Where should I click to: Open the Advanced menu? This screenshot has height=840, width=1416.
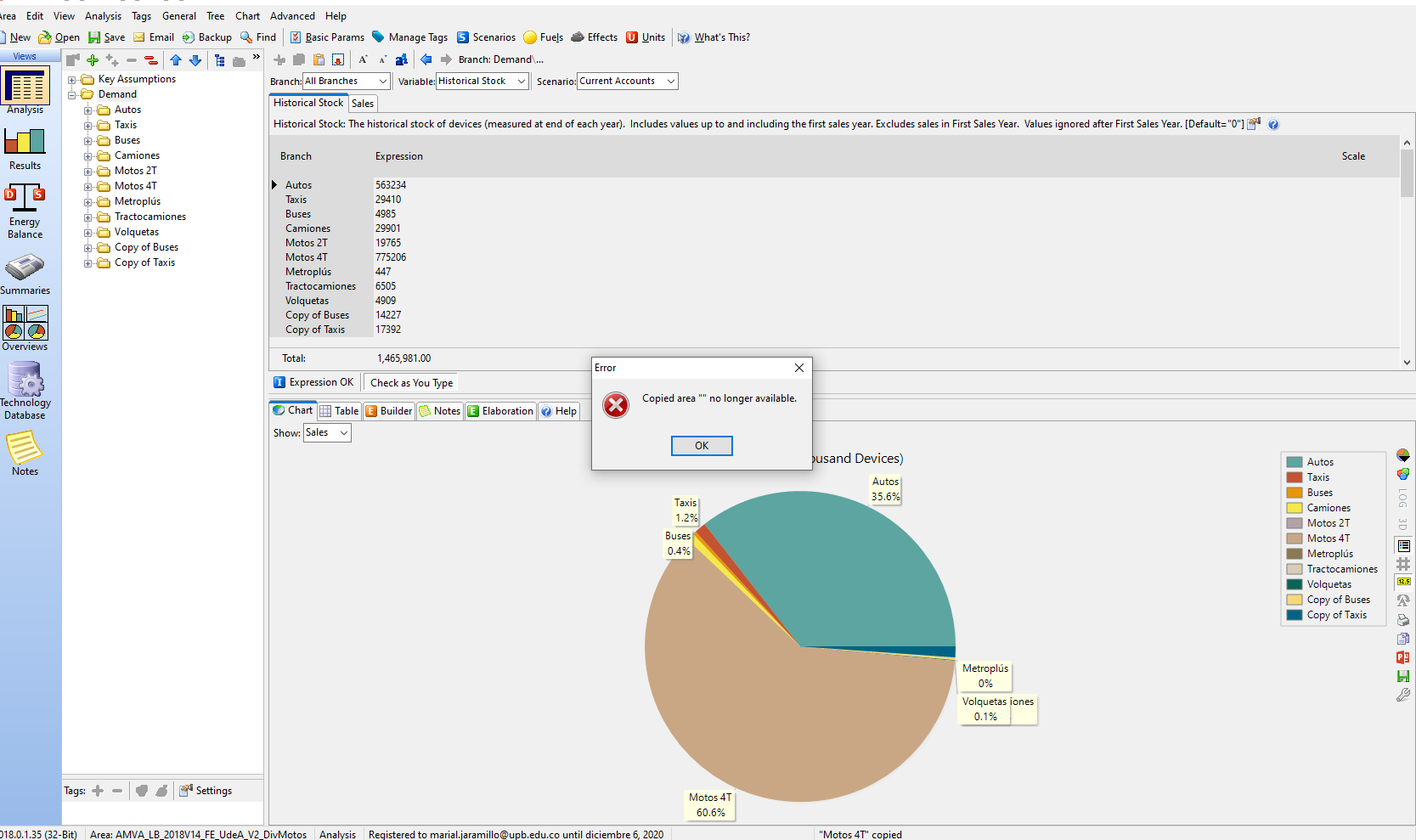292,16
